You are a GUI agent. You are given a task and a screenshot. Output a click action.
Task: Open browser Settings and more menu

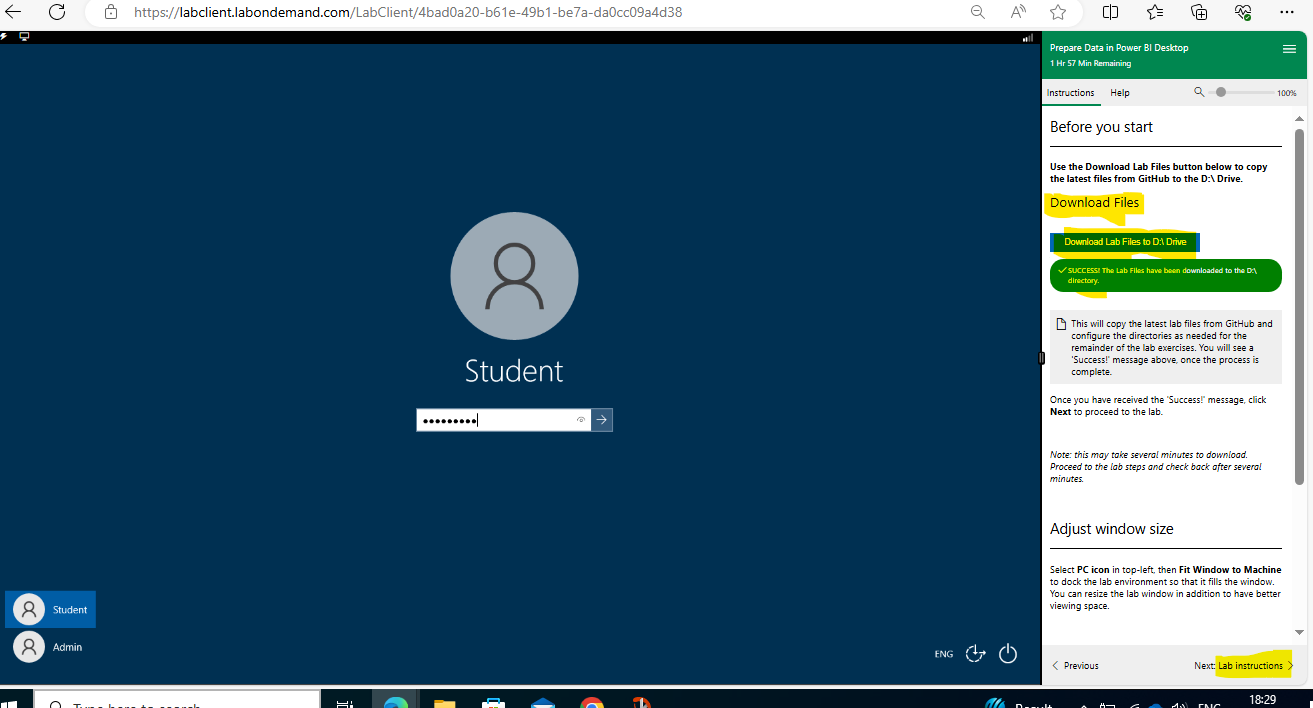coord(1287,13)
